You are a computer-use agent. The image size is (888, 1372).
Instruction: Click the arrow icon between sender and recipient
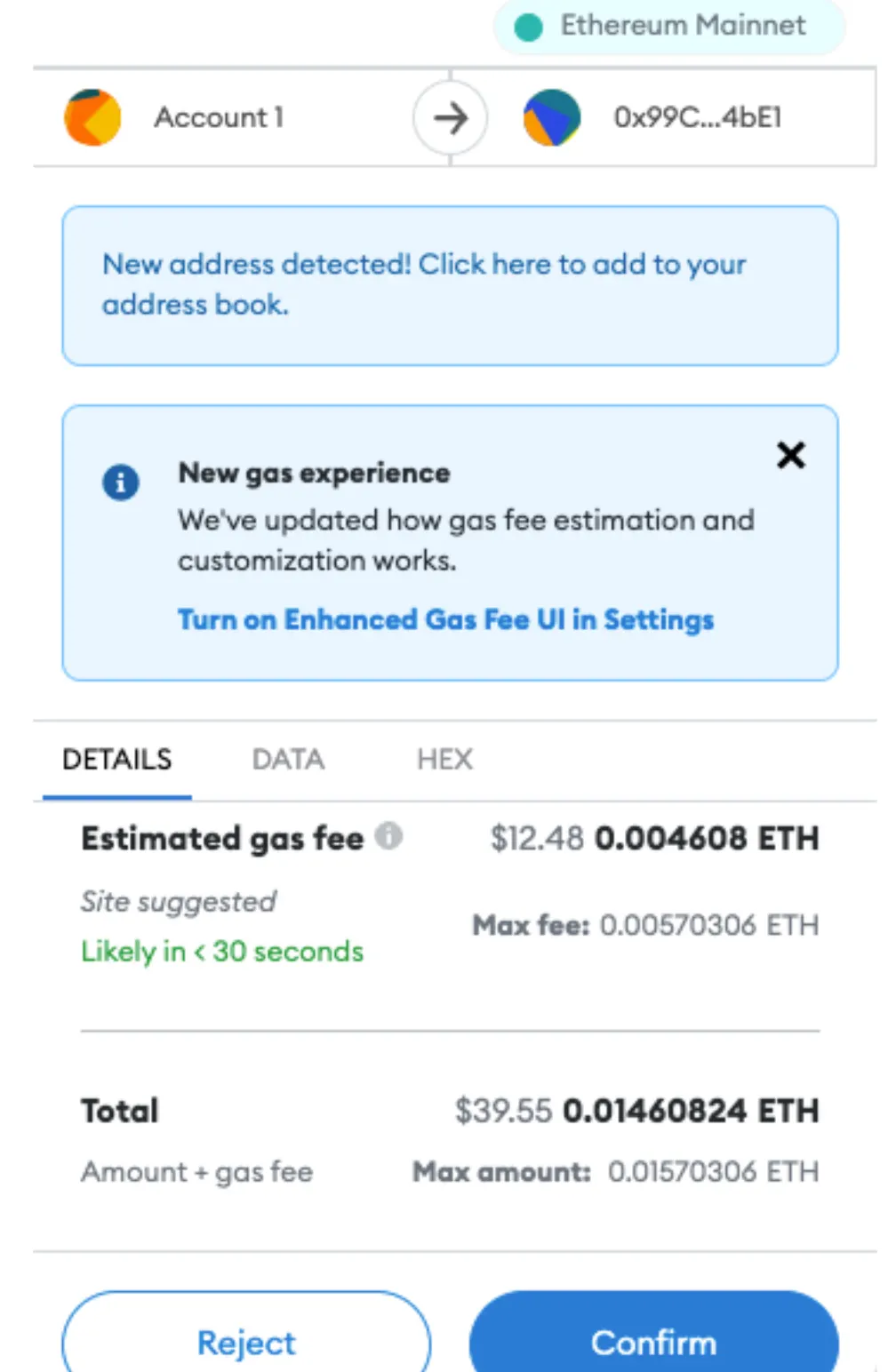point(451,118)
